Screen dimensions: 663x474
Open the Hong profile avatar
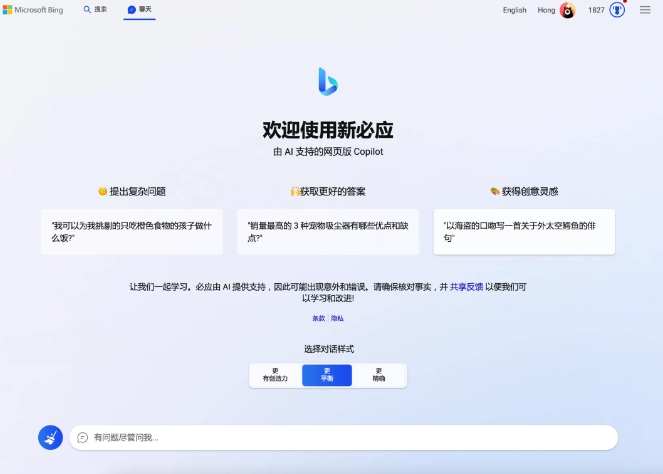pos(567,11)
